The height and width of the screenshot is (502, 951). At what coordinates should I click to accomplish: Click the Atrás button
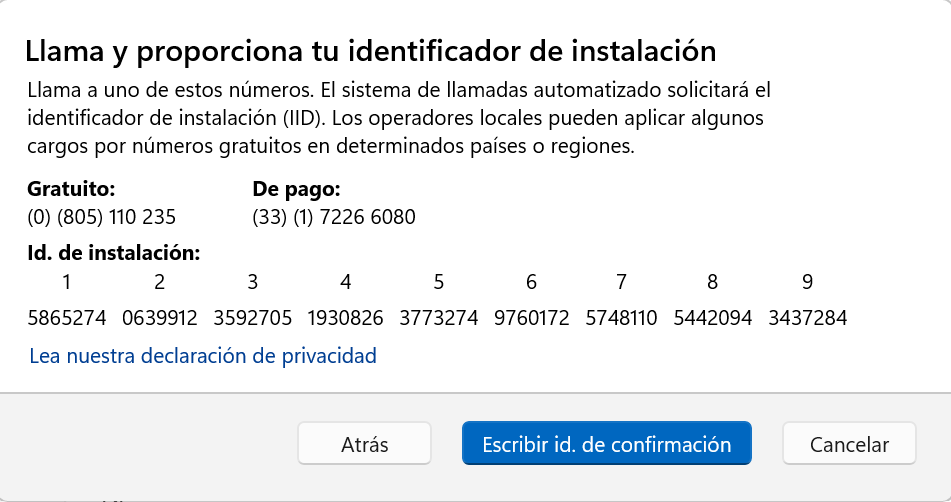point(364,444)
